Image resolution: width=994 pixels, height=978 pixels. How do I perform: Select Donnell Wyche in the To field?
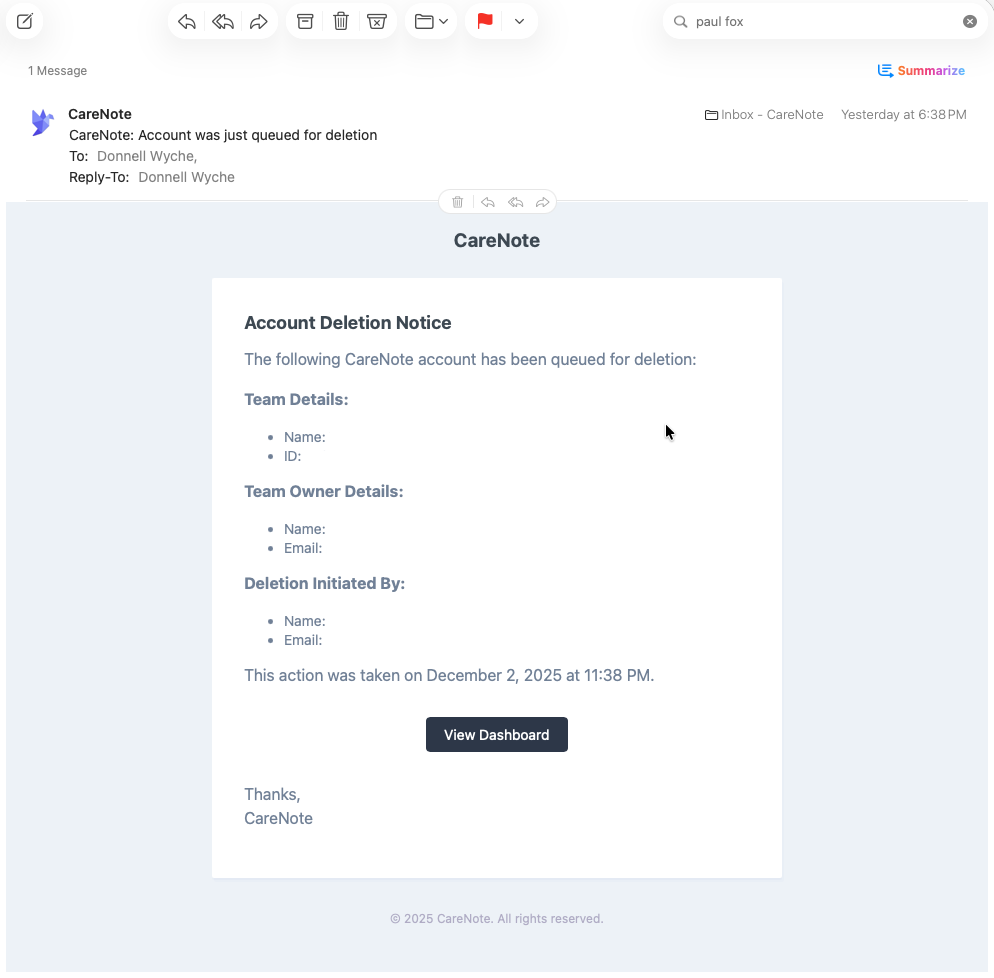[146, 156]
